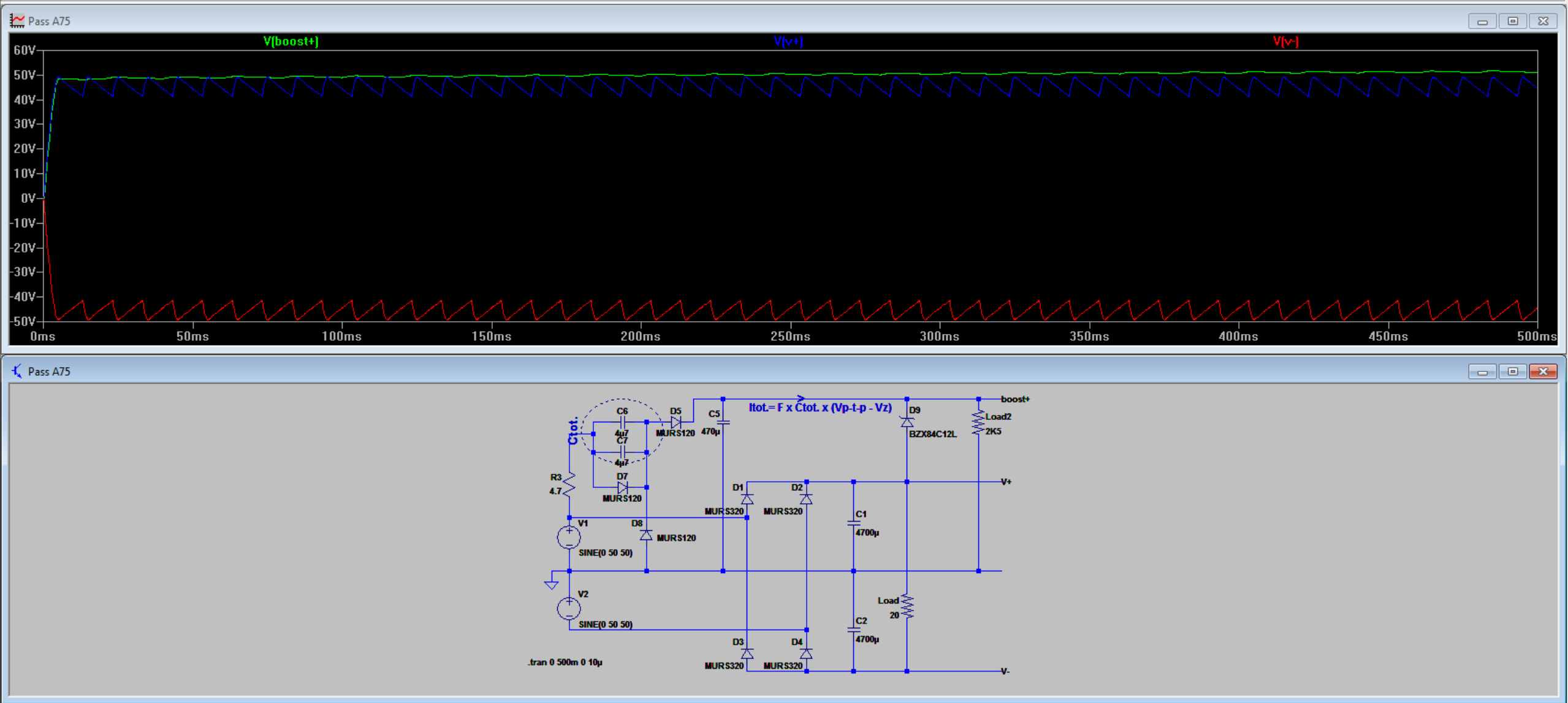Click the 0V label on vertical axis
1568x703 pixels.
click(x=28, y=198)
